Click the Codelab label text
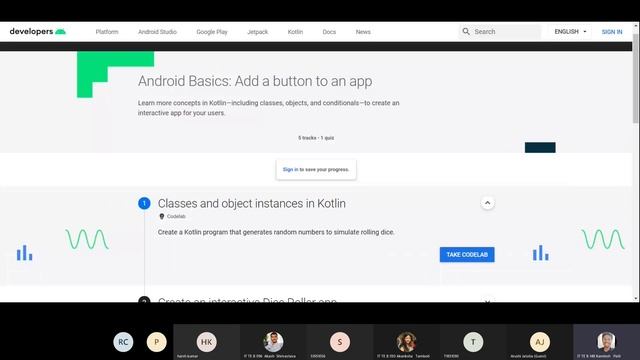Screen dimensions: 640x360 [176, 216]
